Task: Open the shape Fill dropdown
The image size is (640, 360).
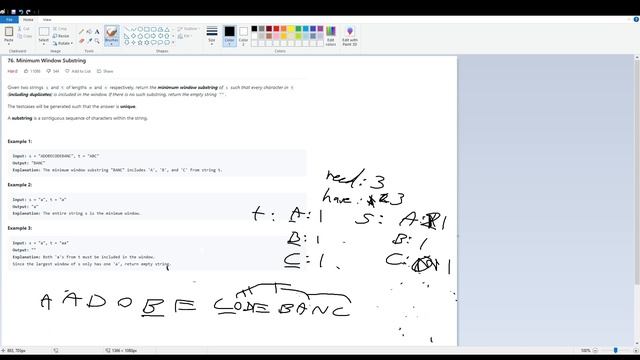Action: point(185,36)
